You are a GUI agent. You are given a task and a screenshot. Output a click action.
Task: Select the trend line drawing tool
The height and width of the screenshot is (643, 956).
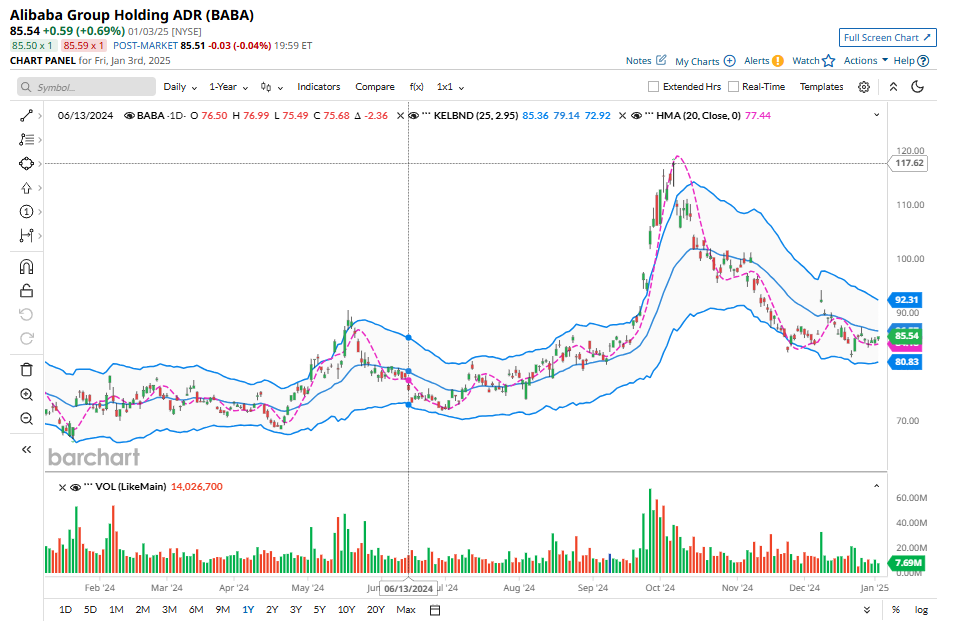click(x=27, y=115)
